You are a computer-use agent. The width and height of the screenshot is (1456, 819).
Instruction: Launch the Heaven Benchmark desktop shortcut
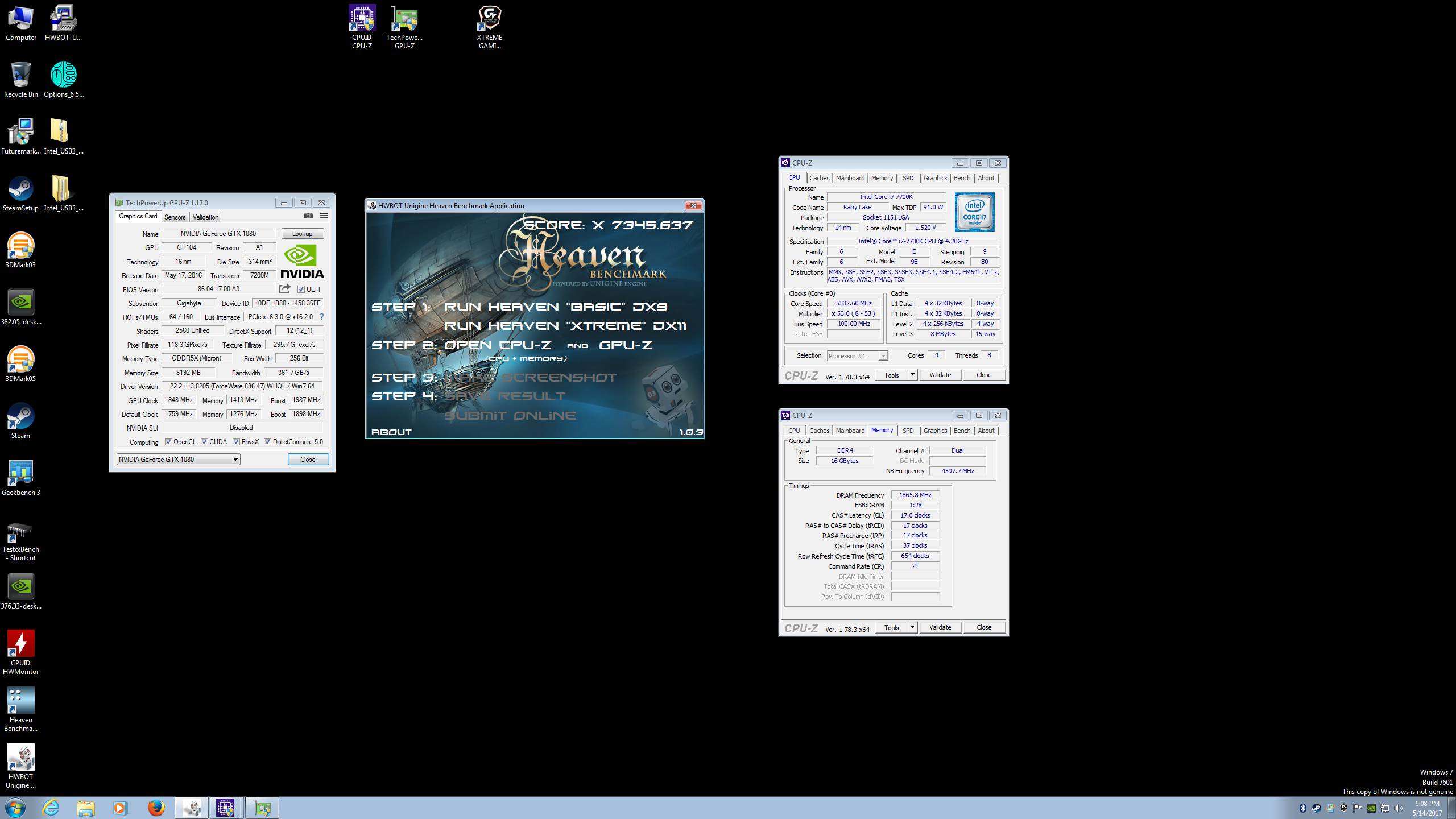[21, 709]
